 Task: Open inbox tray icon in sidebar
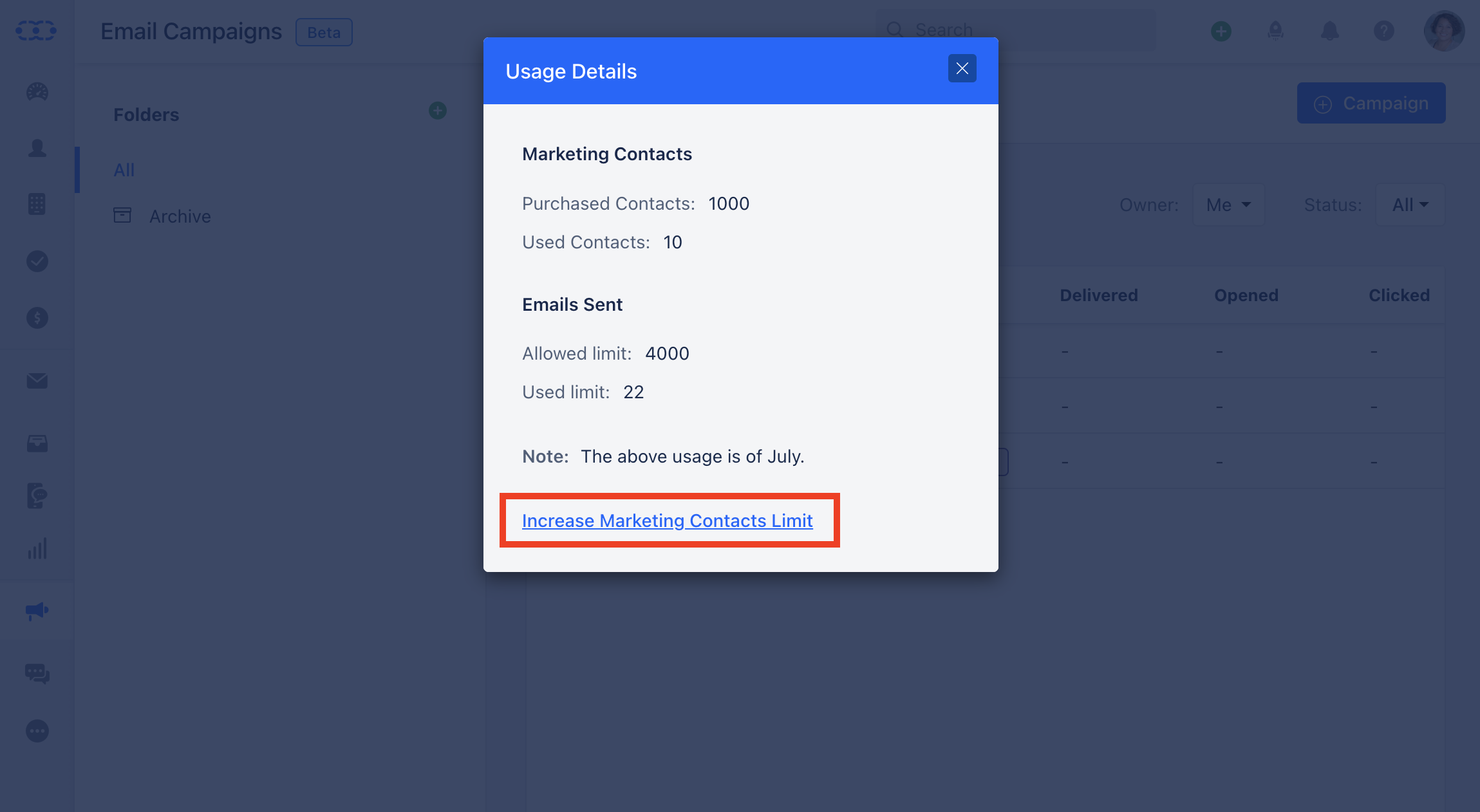[x=37, y=443]
